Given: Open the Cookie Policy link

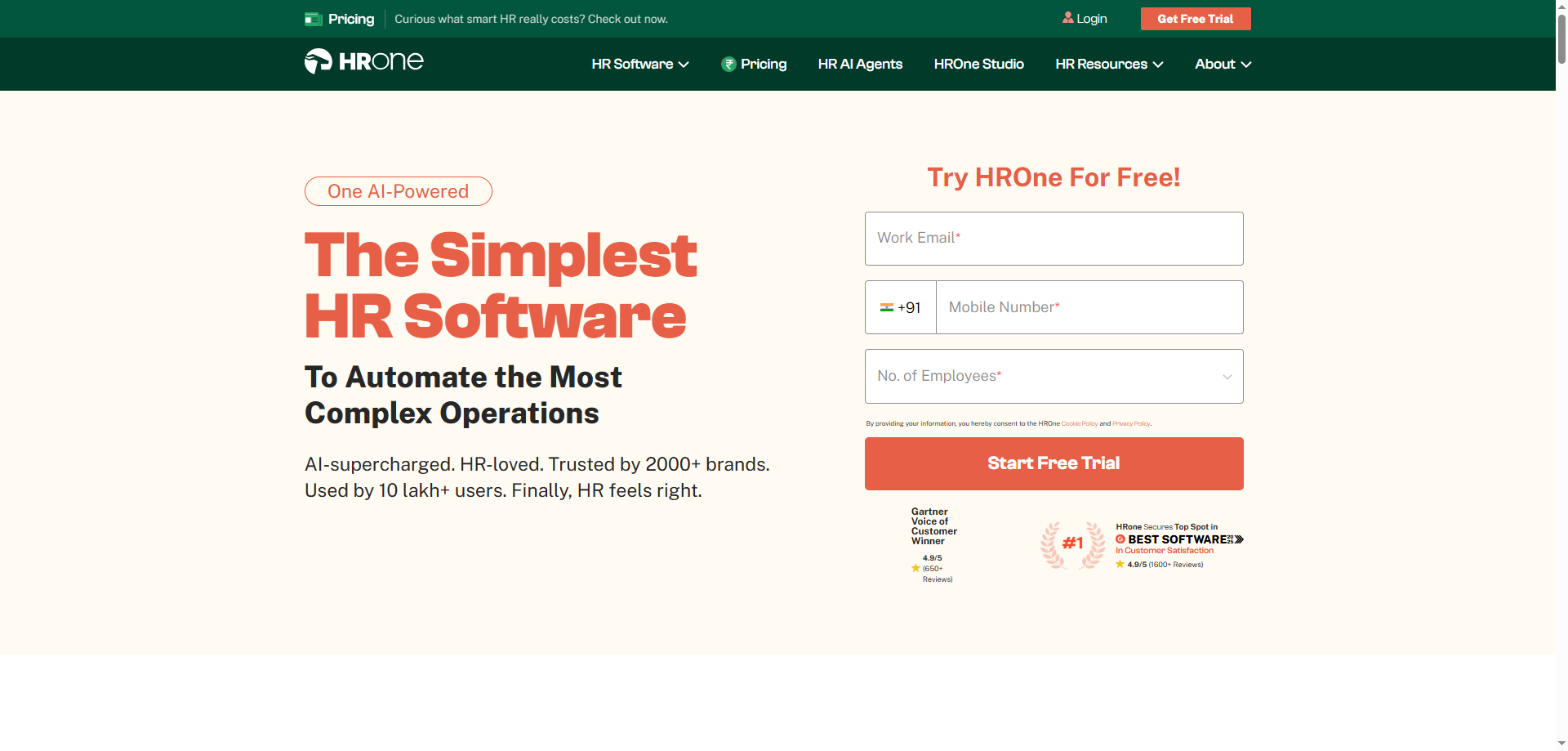Looking at the screenshot, I should tap(1079, 424).
